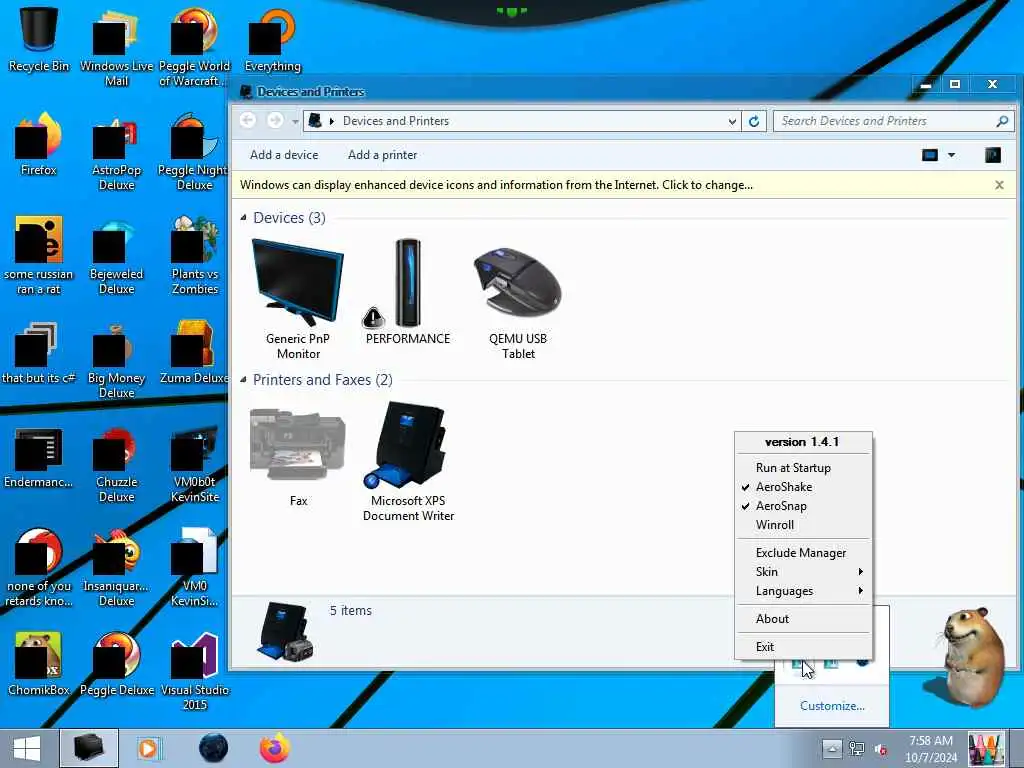Expand the Languages submenu
The width and height of the screenshot is (1024, 768).
pyautogui.click(x=804, y=590)
